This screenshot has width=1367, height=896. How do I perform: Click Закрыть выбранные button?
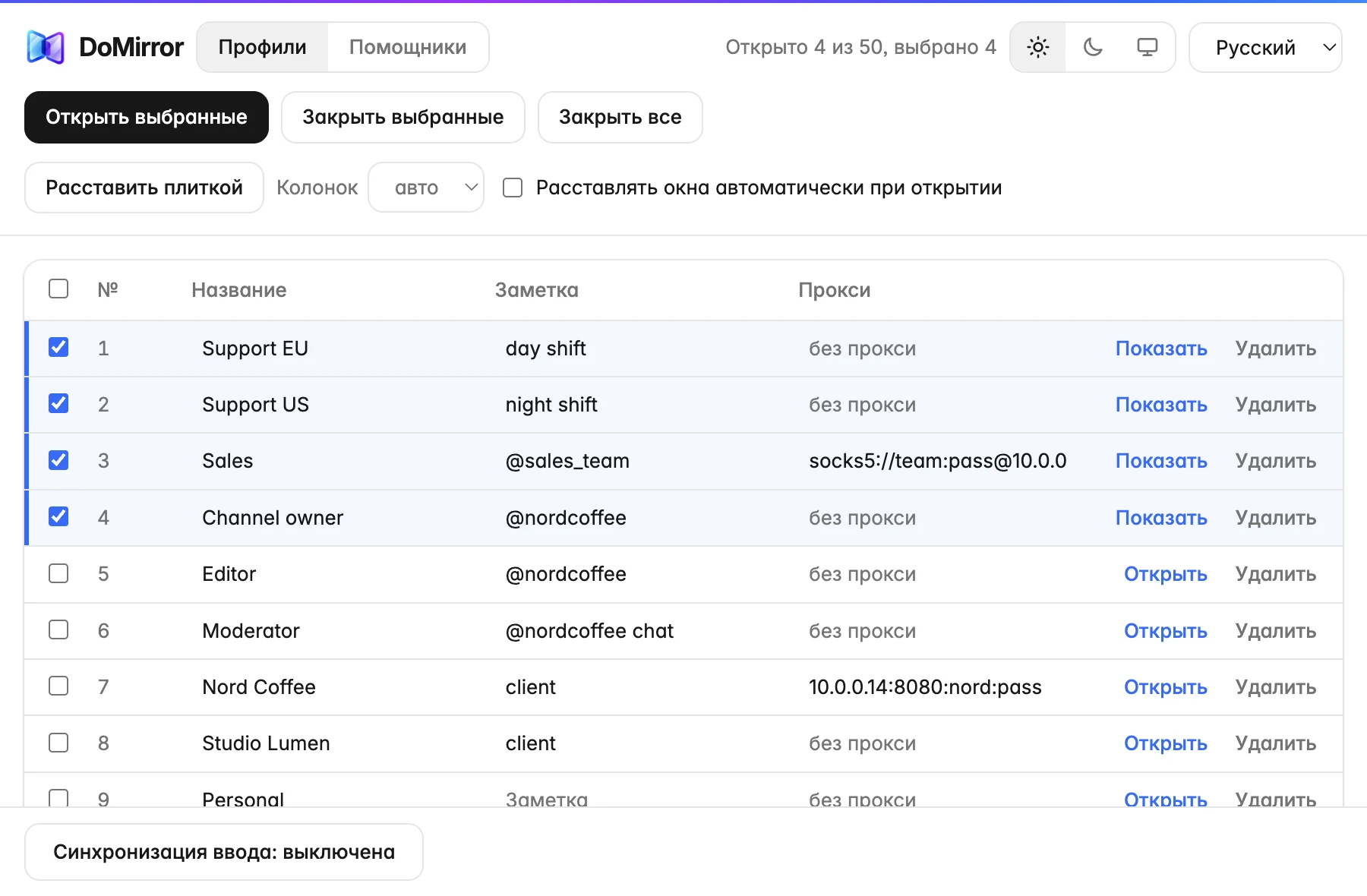pos(403,117)
